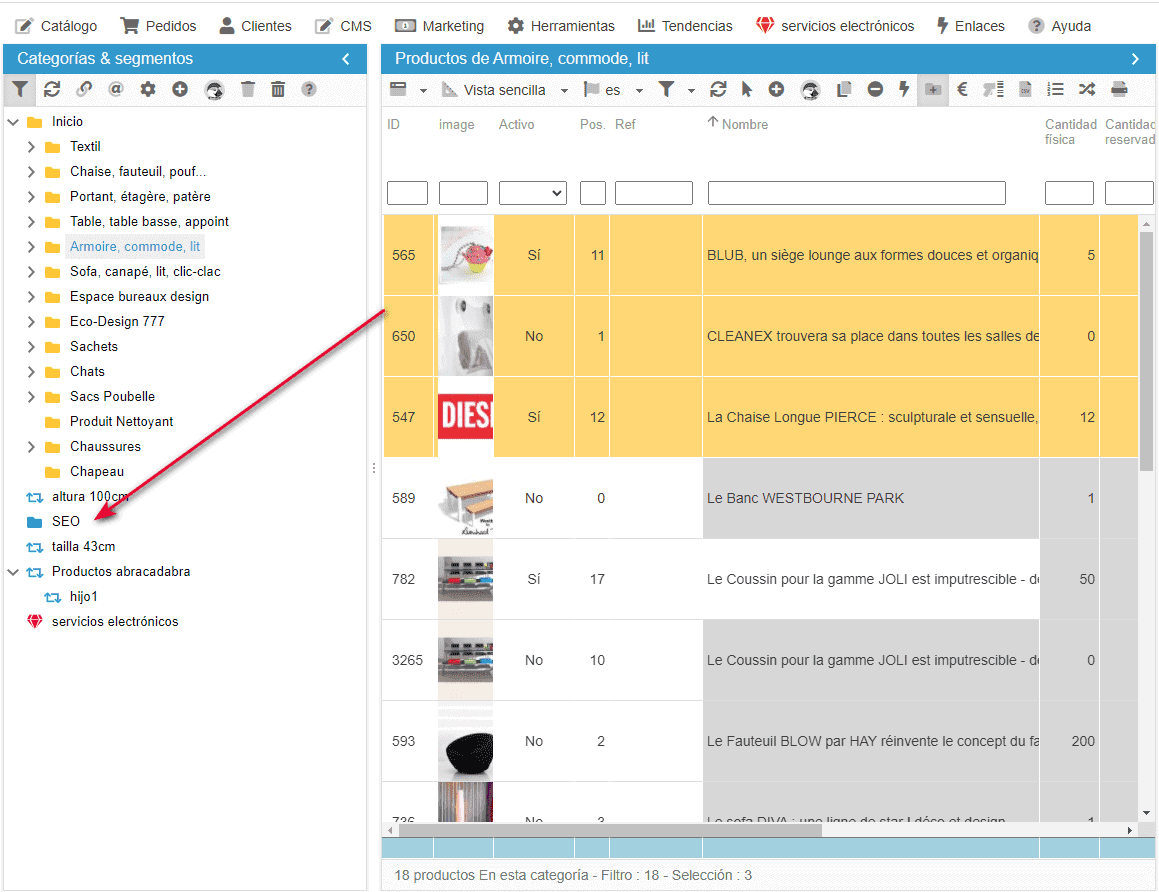Select the SEO folder in tree

click(65, 522)
